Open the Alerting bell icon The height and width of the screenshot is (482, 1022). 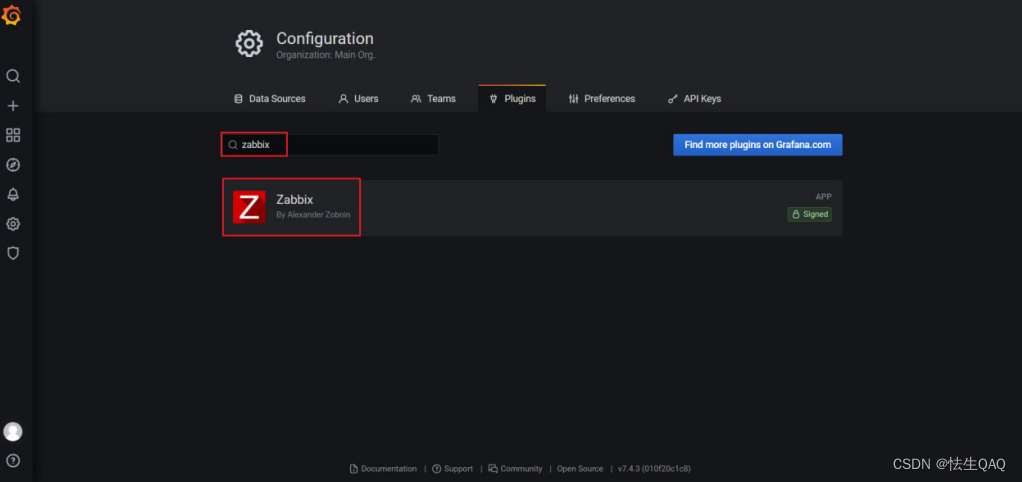point(13,194)
